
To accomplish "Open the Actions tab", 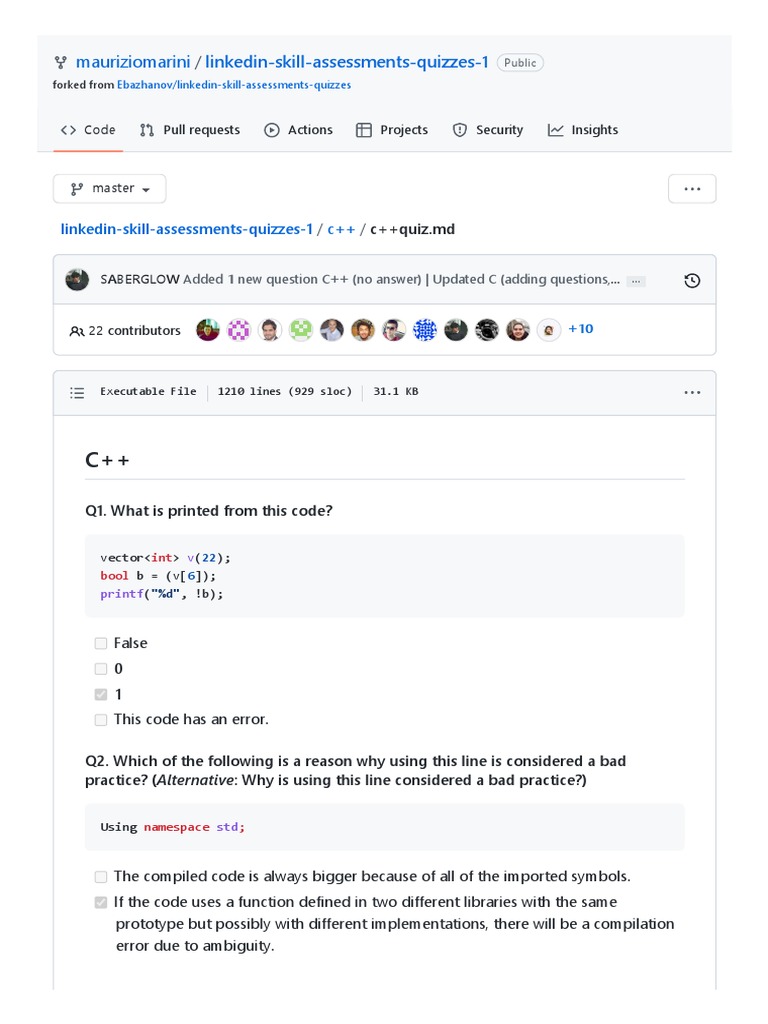I will pos(298,130).
